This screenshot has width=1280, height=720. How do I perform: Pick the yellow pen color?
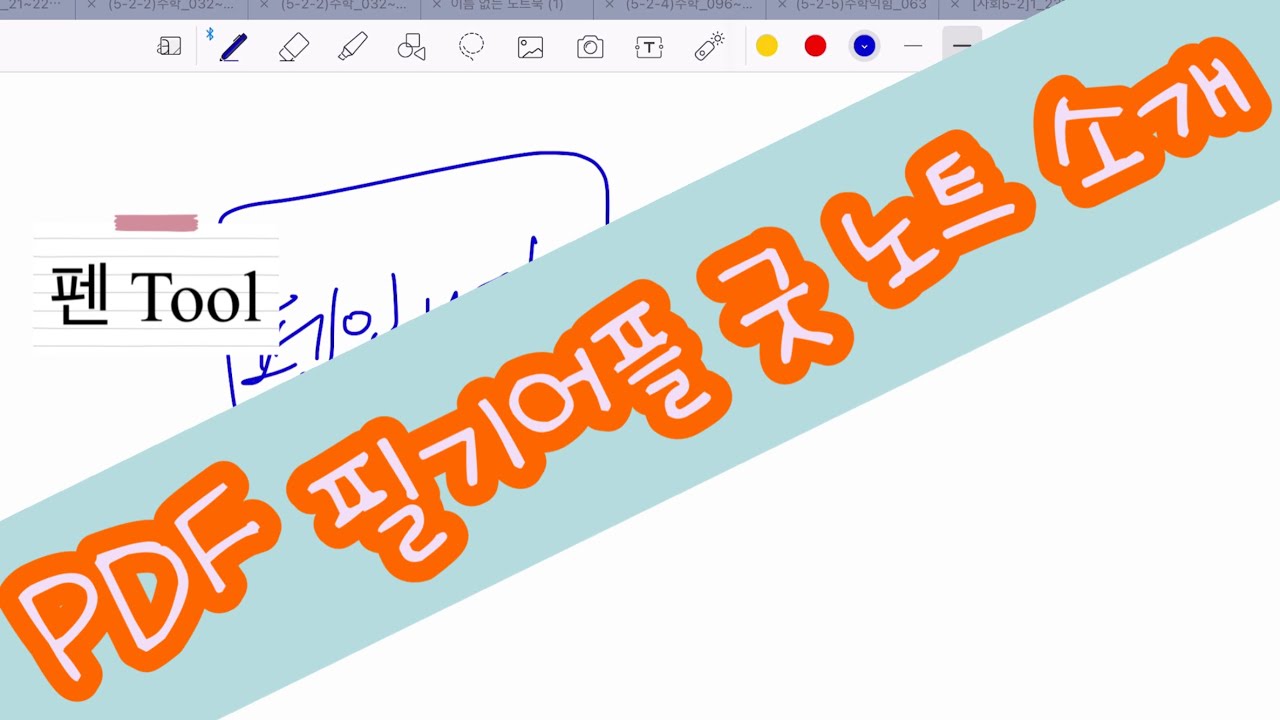pos(767,46)
